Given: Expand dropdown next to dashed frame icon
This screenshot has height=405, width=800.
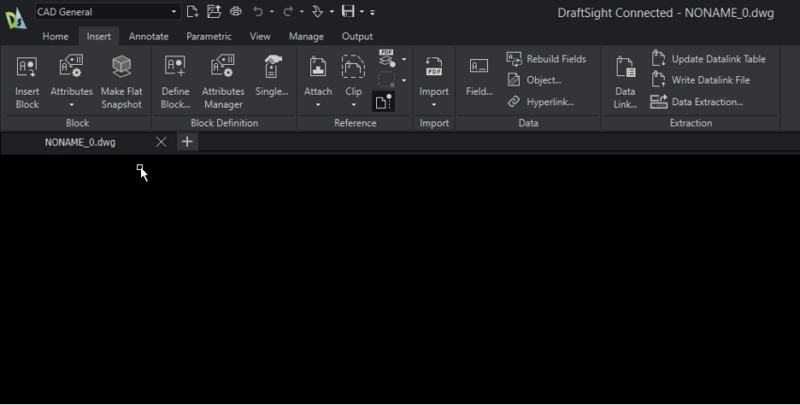Looking at the screenshot, I should pos(404,81).
